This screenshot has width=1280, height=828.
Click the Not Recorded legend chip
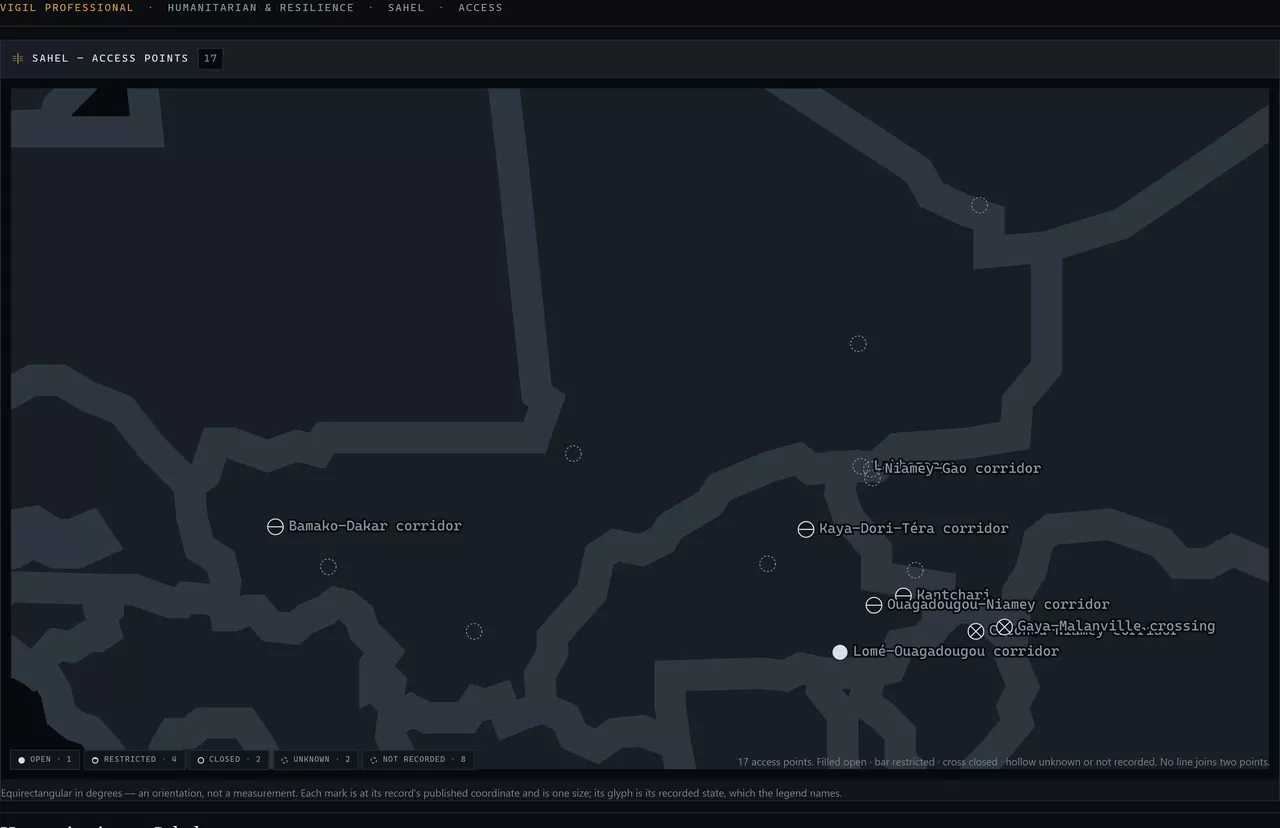pyautogui.click(x=418, y=760)
